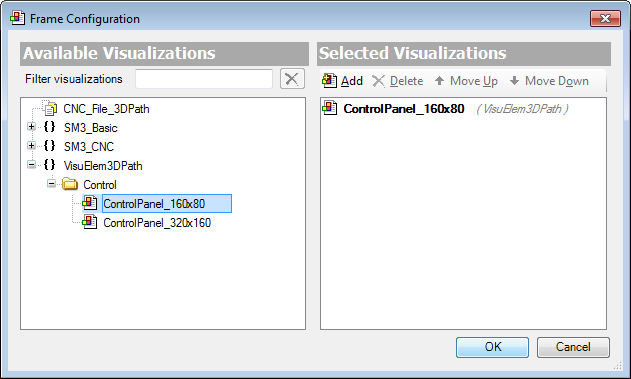Image resolution: width=631 pixels, height=379 pixels.
Task: Click the CNC_File_3DPath document icon
Action: [x=50, y=108]
